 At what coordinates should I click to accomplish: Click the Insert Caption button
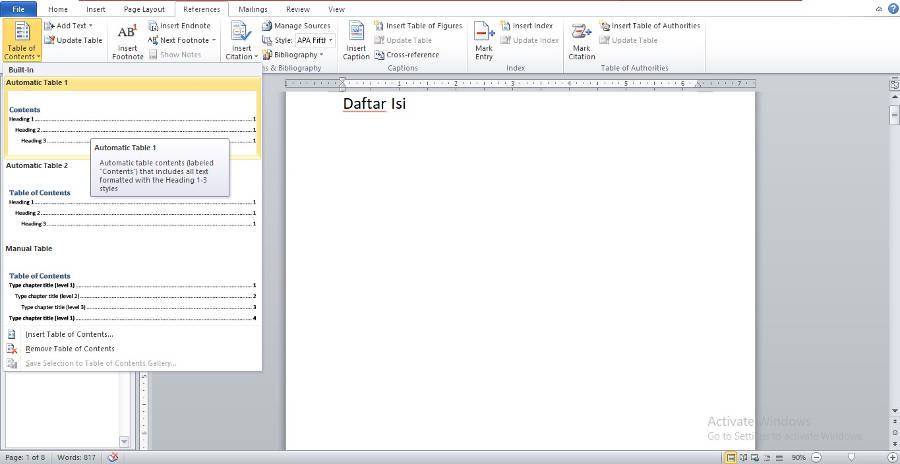pyautogui.click(x=356, y=40)
